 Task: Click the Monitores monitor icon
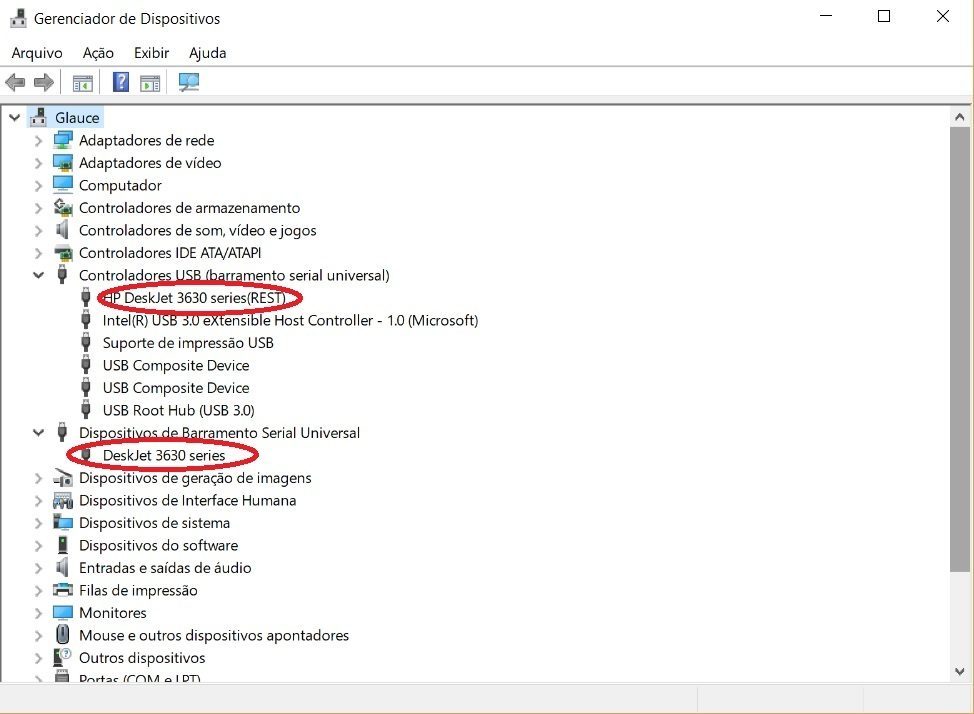[63, 612]
